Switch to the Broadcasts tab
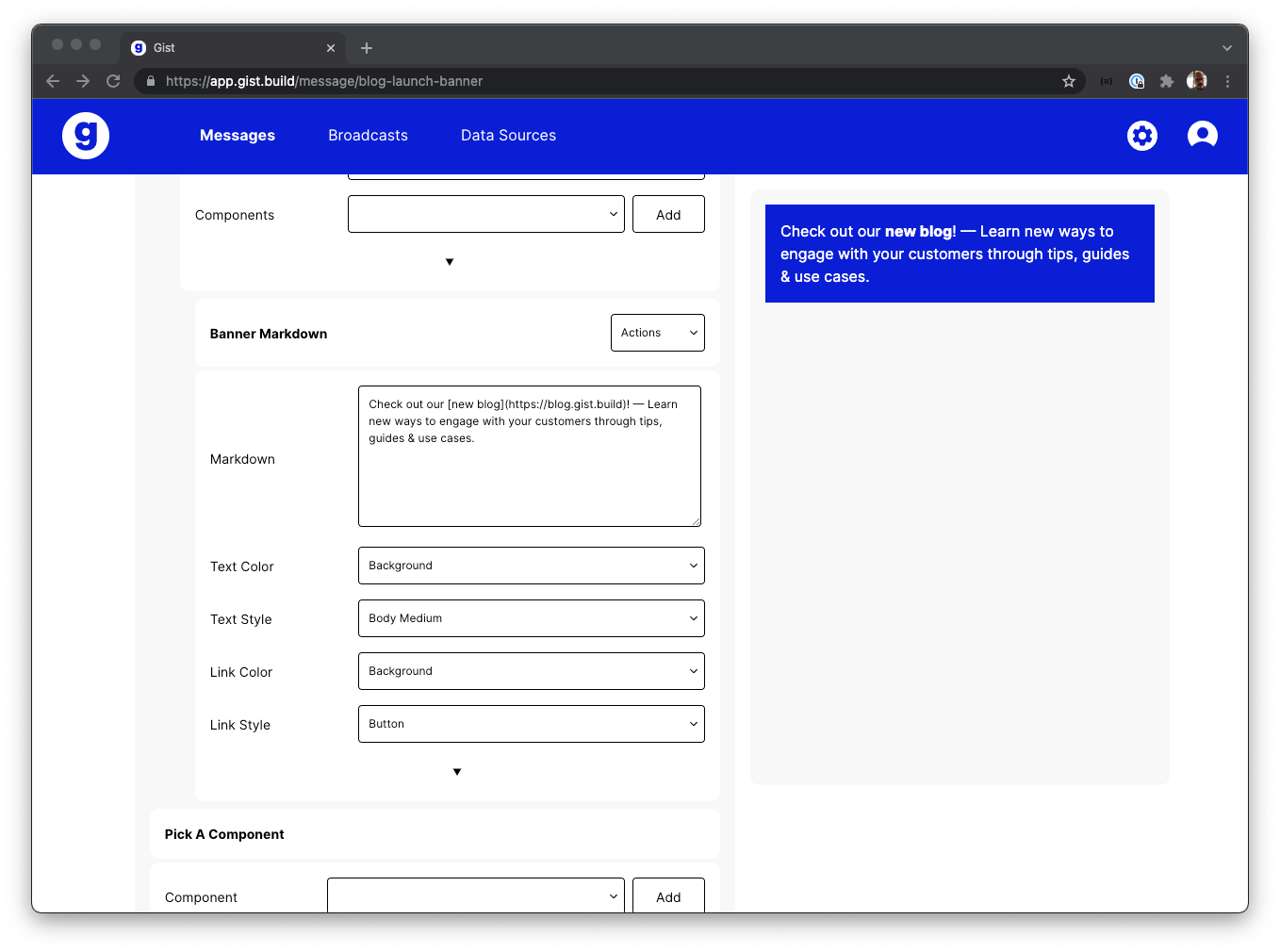The image size is (1280, 952). [x=369, y=136]
